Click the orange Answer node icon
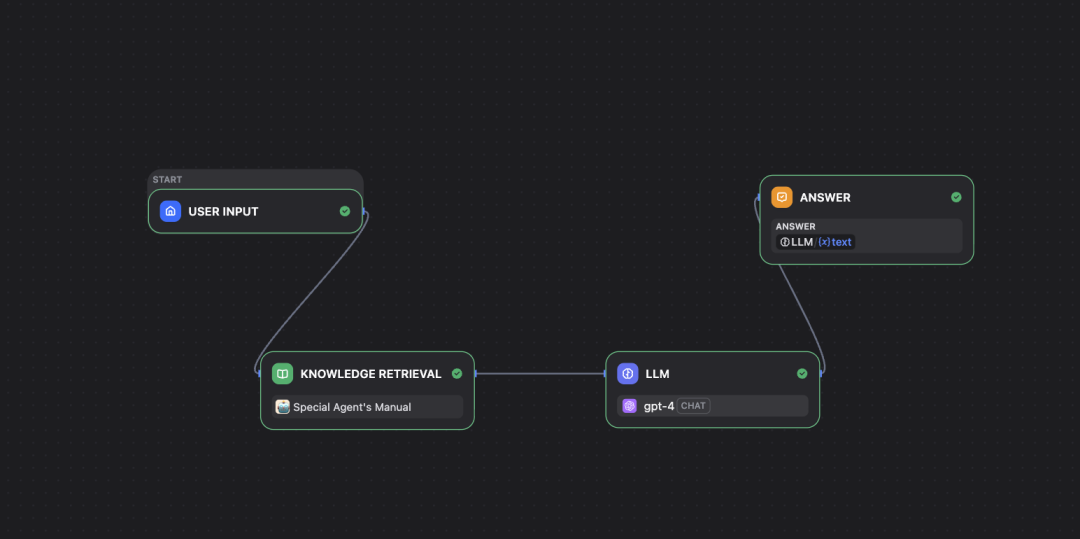The width and height of the screenshot is (1080, 539). click(782, 198)
